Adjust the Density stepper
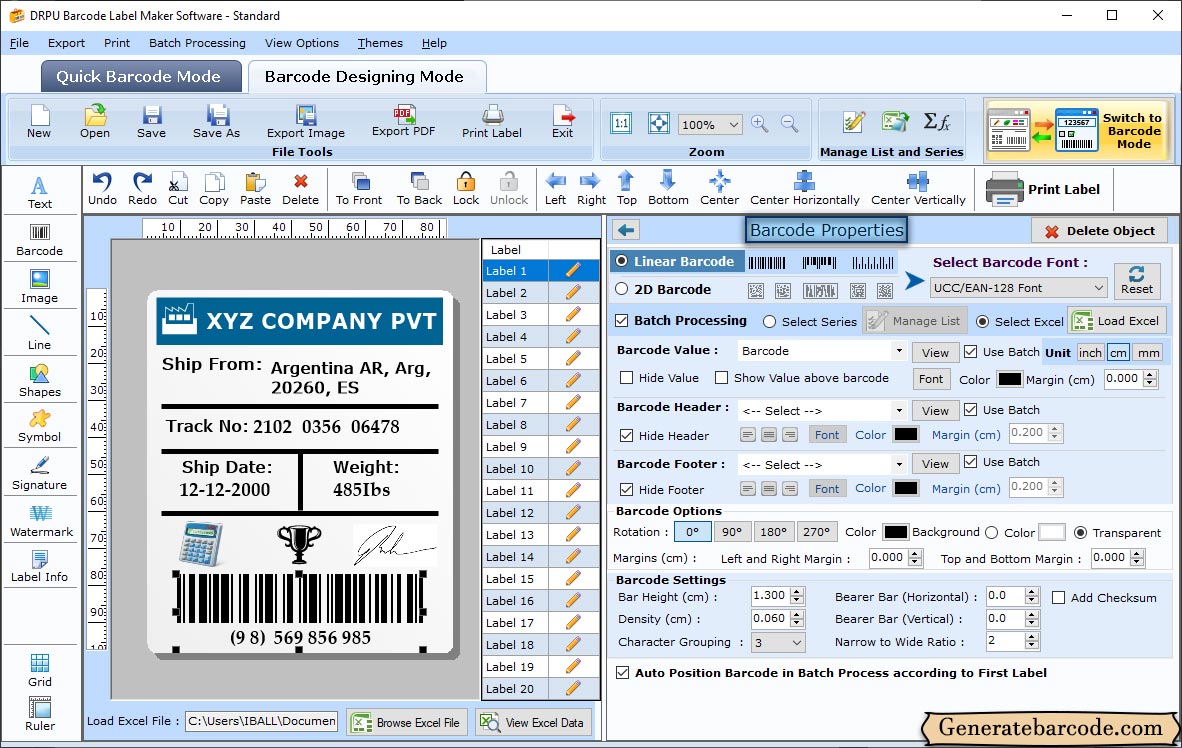Image resolution: width=1182 pixels, height=748 pixels. [798, 619]
